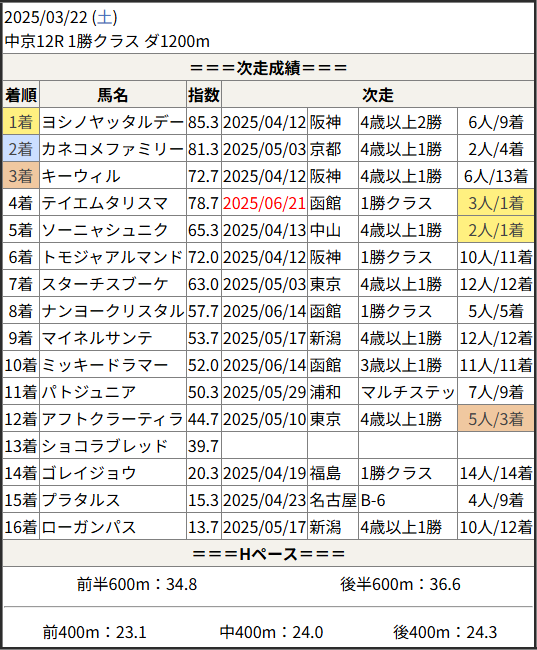Click the date 2025/03/22 (土)
537x650 pixels.
[61, 17]
